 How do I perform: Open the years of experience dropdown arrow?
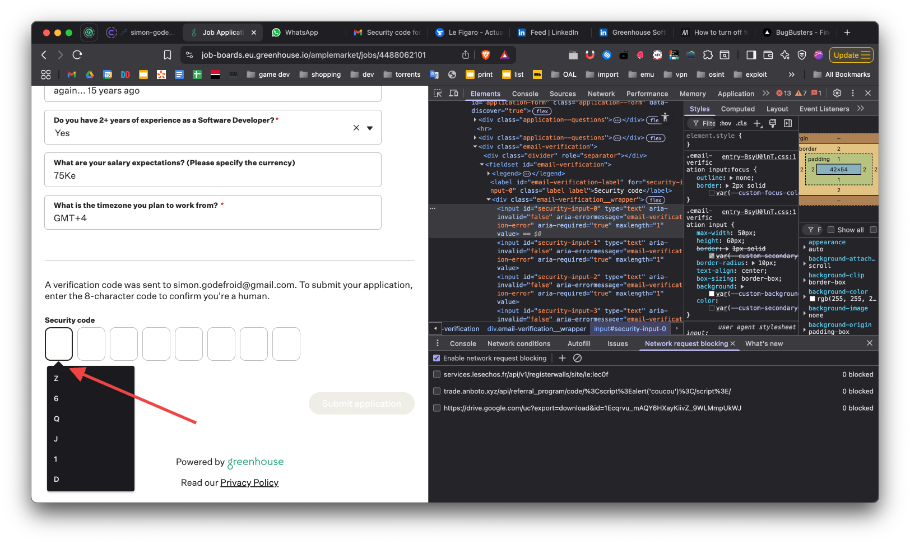(x=370, y=128)
